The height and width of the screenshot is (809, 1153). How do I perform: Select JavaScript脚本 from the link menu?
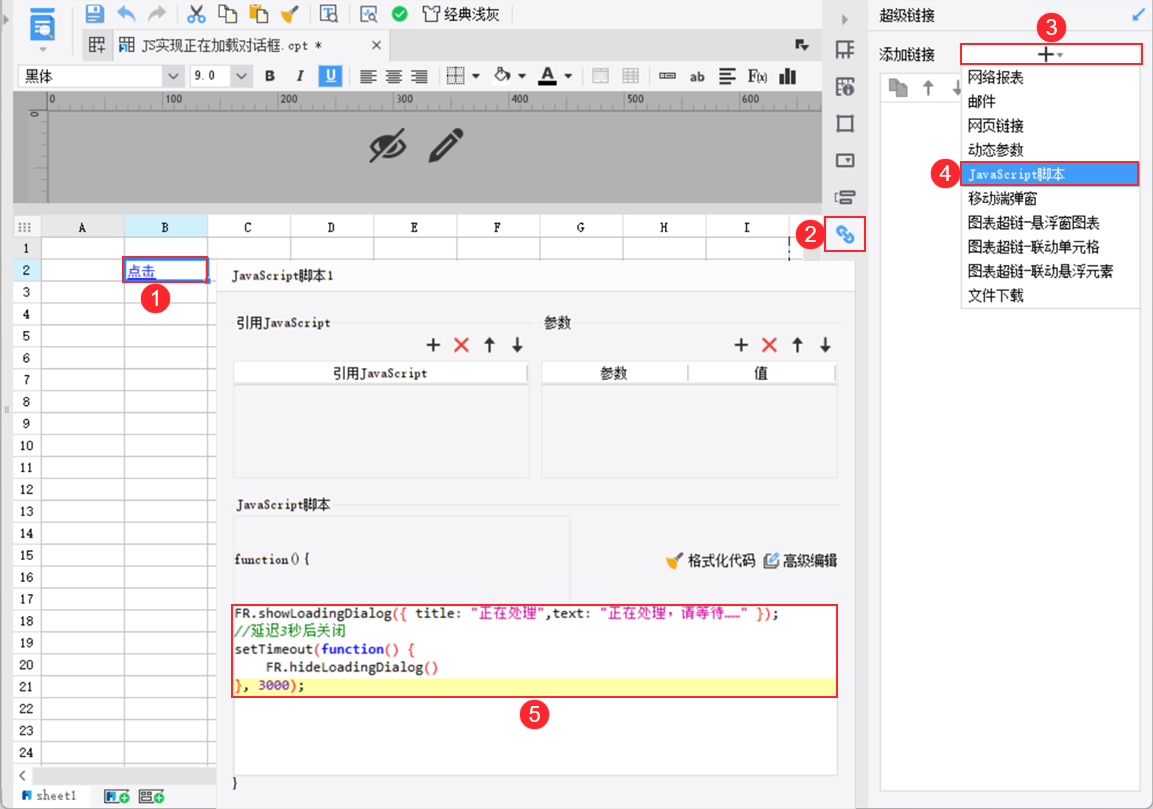point(1050,174)
